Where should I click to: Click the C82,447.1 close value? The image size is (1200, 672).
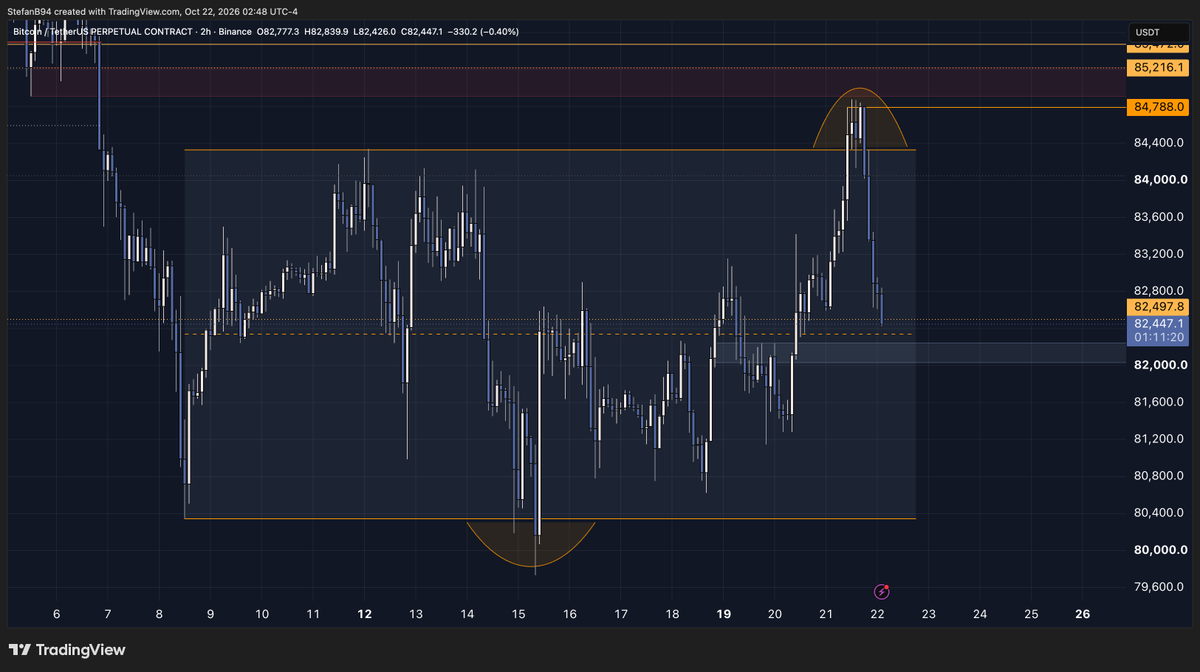click(421, 32)
